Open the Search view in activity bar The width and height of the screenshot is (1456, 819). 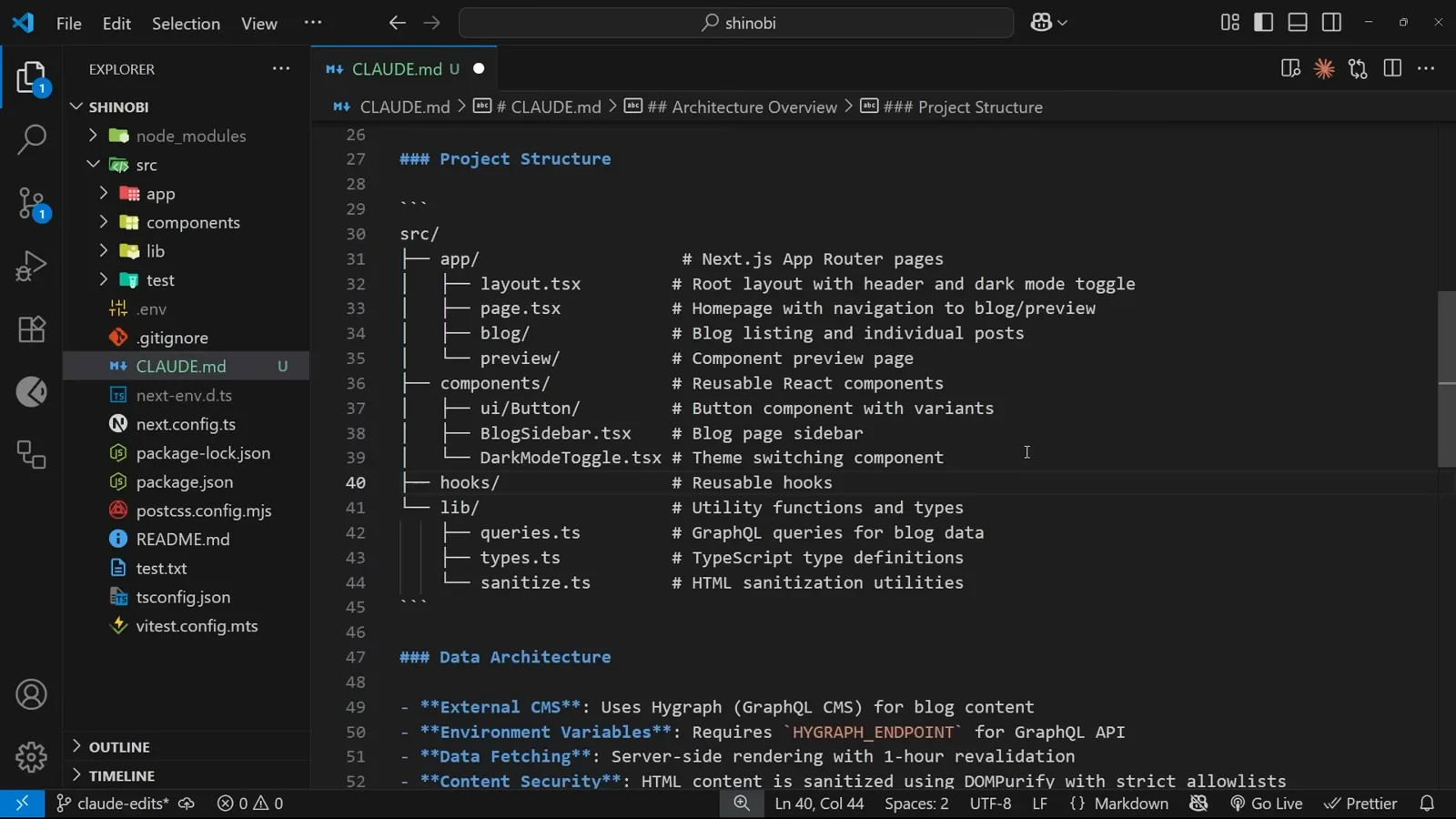point(31,139)
